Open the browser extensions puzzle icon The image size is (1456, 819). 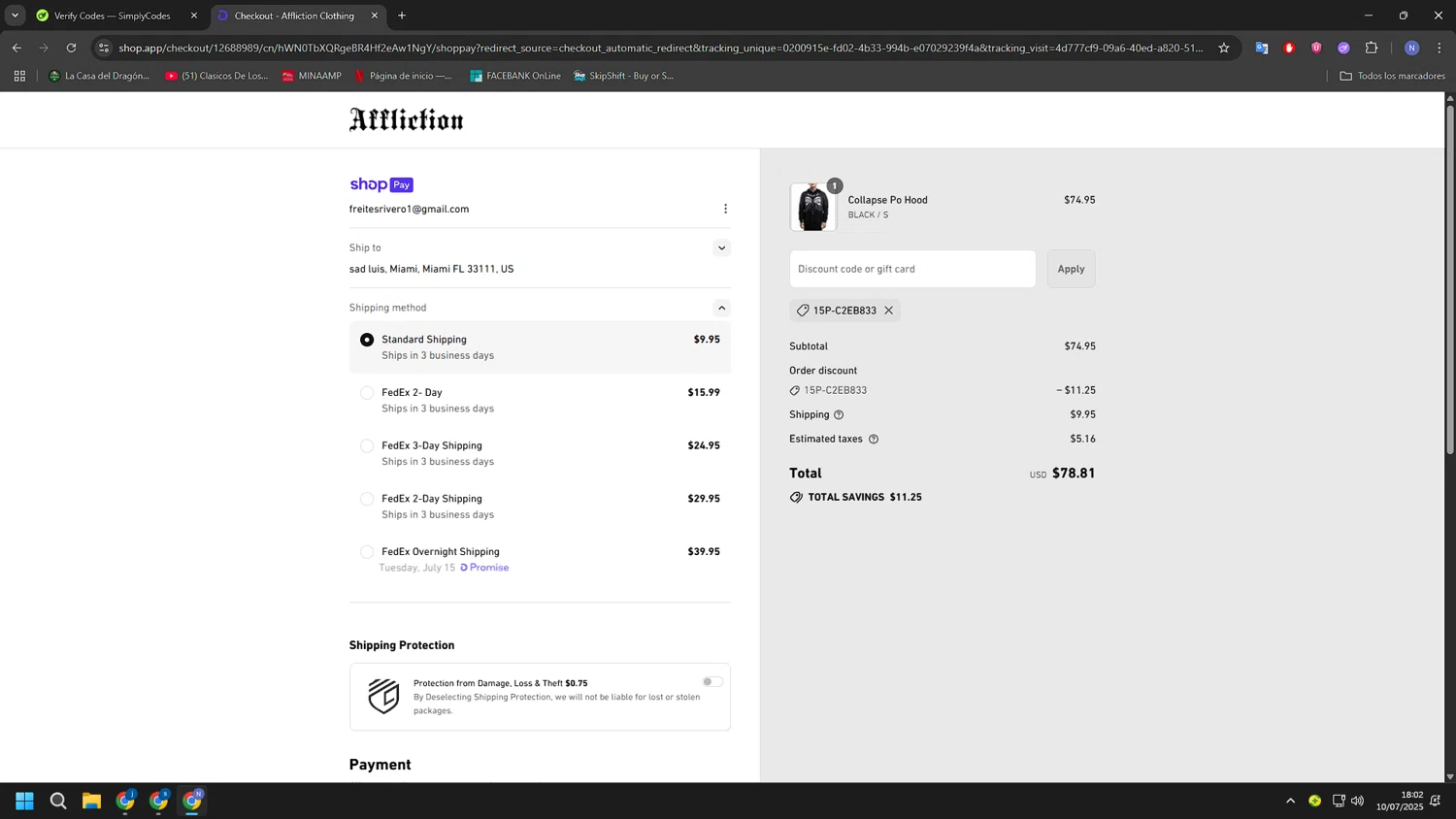tap(1372, 48)
